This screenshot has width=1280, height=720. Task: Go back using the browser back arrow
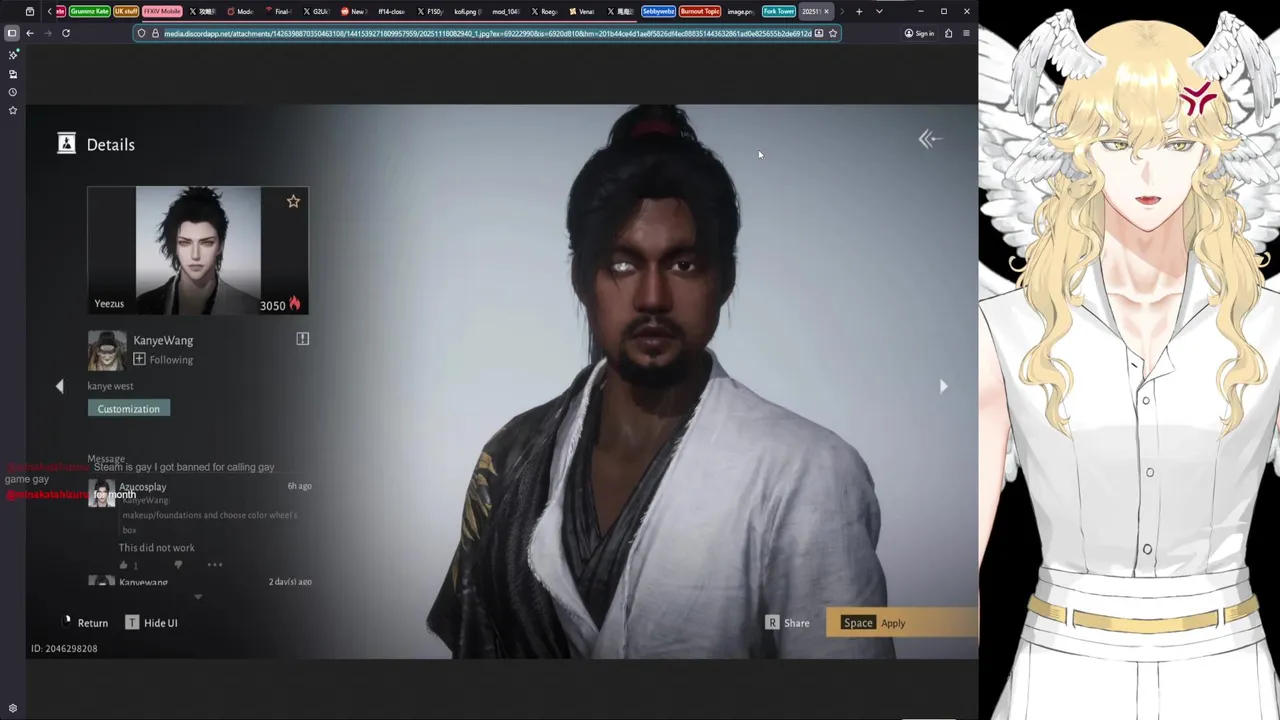(x=30, y=33)
